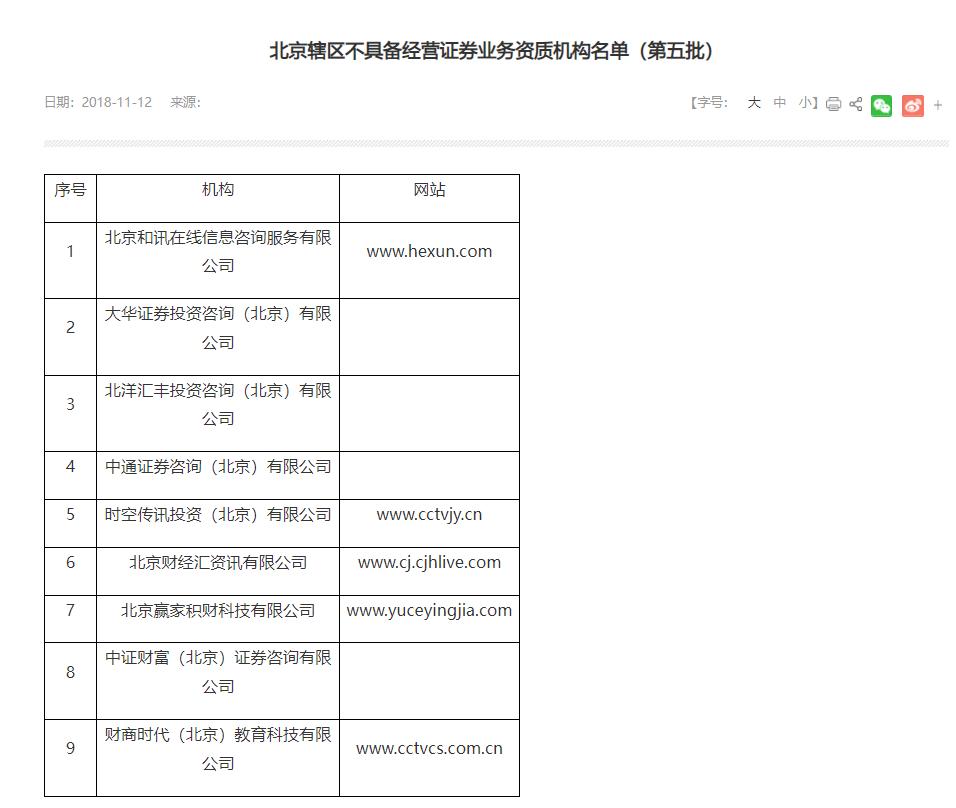This screenshot has height=808, width=956.
Task: Open the share icon
Action: [x=856, y=103]
